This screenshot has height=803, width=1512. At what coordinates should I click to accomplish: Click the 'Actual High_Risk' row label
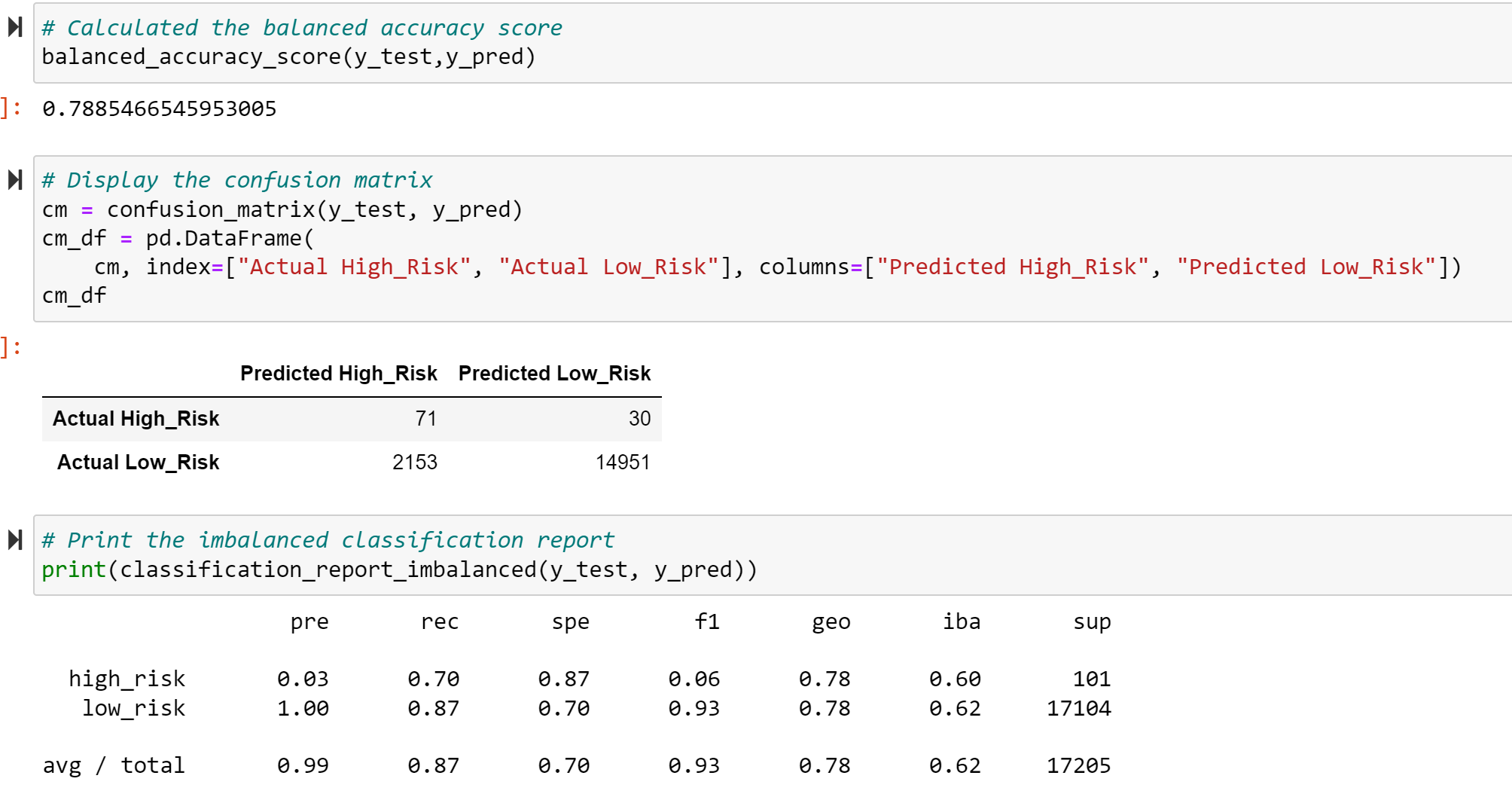click(x=136, y=418)
